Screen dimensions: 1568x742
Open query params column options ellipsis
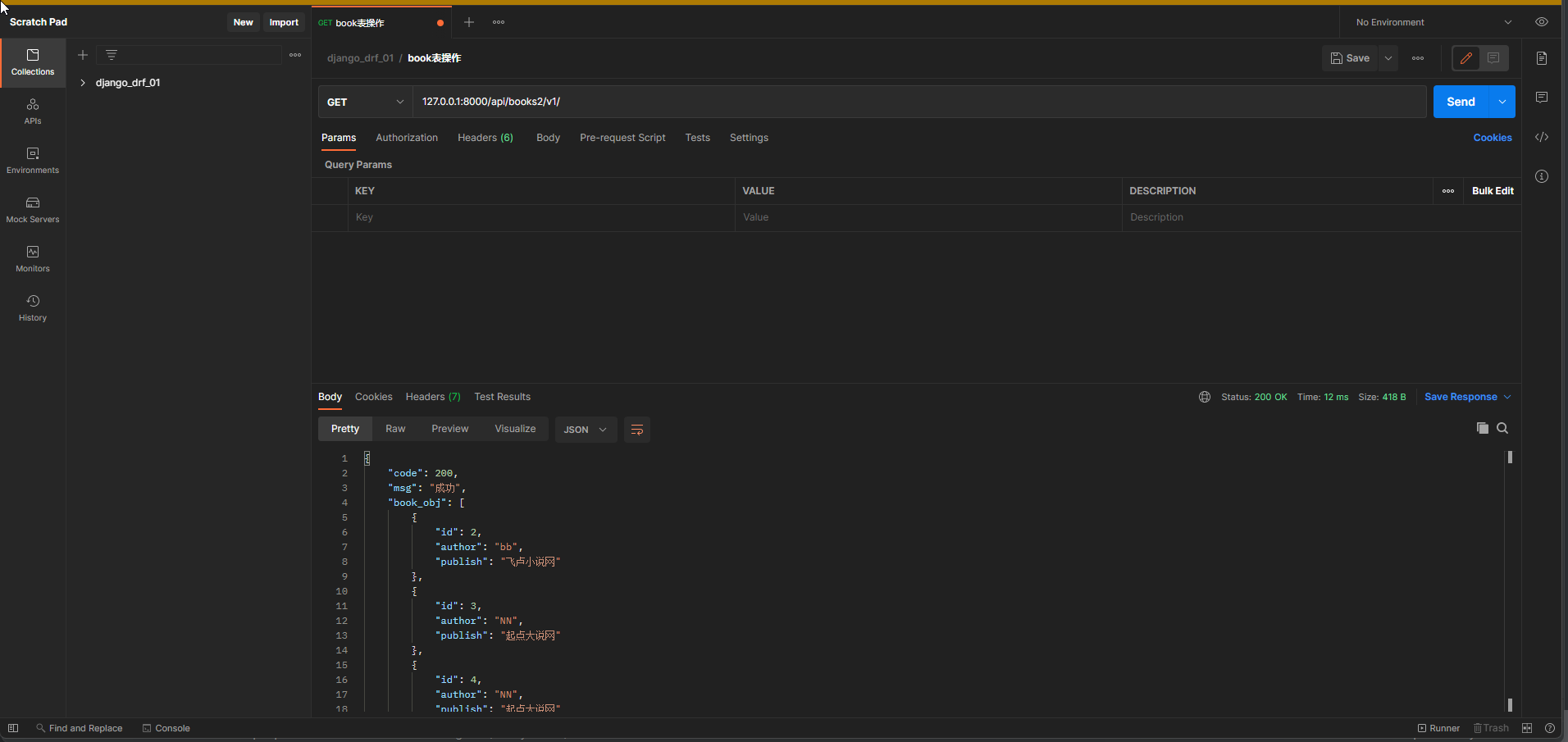[1448, 191]
